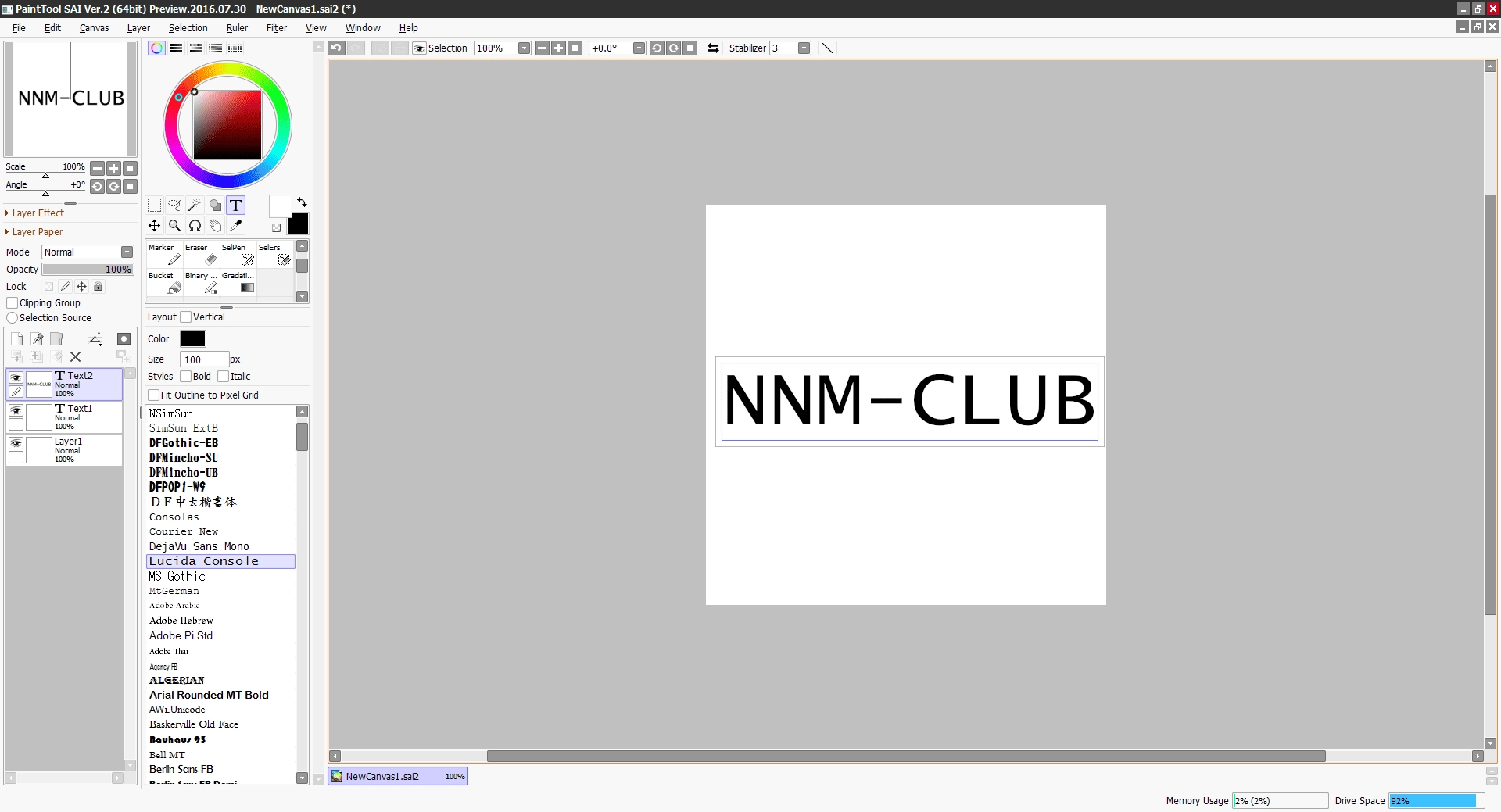Open the Layer menu

point(138,28)
